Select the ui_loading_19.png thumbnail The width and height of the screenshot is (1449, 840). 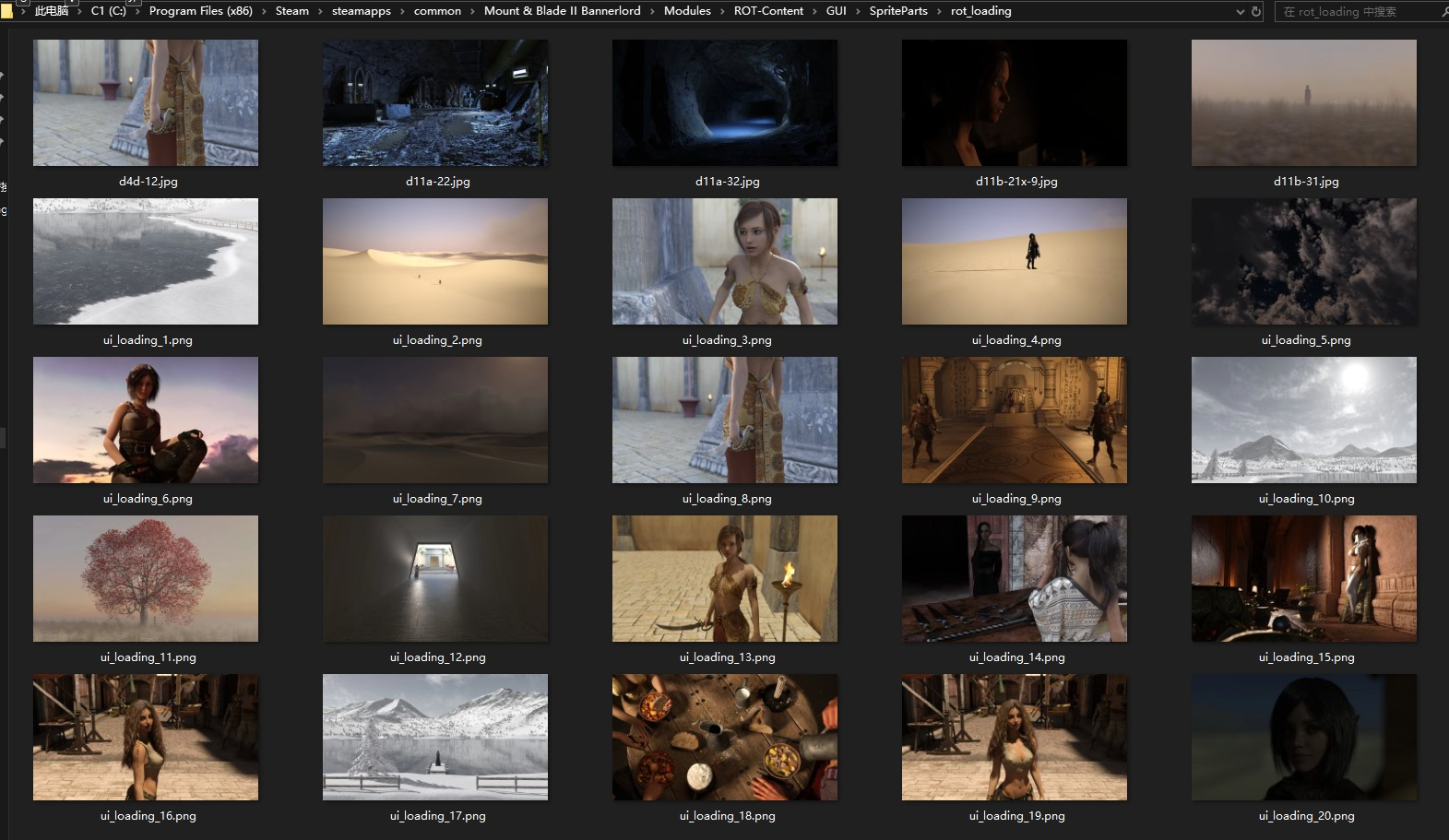1015,737
